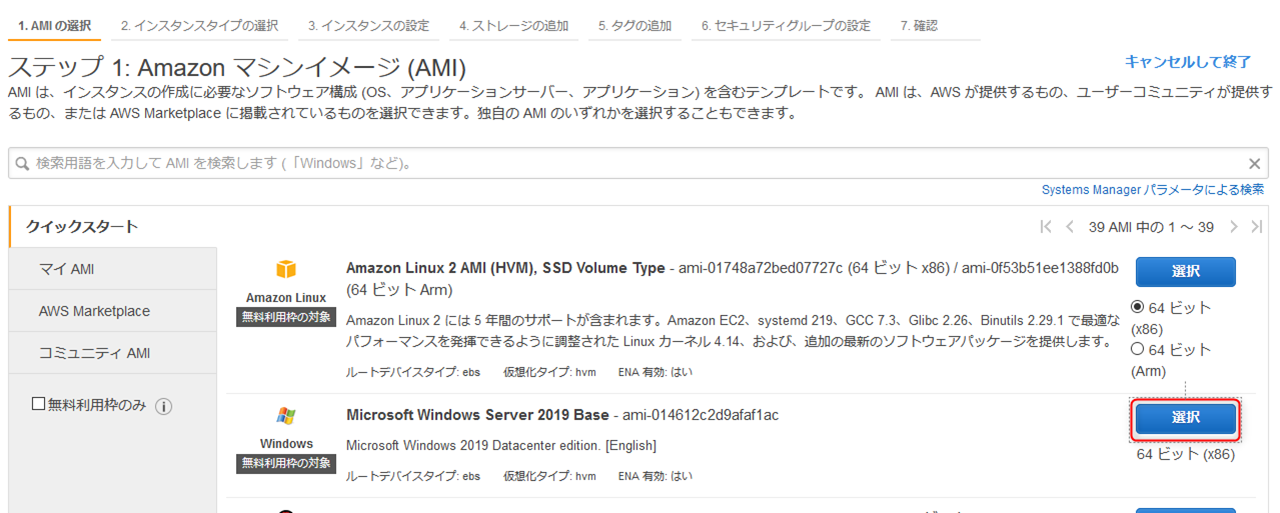Enable the 無料利用枠のみ checkbox
The height and width of the screenshot is (513, 1280).
39,404
